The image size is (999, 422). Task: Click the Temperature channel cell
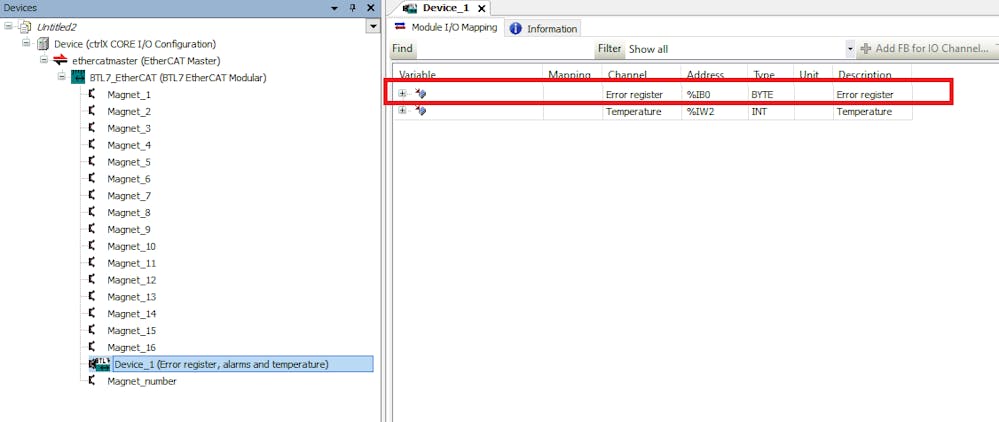(x=642, y=112)
